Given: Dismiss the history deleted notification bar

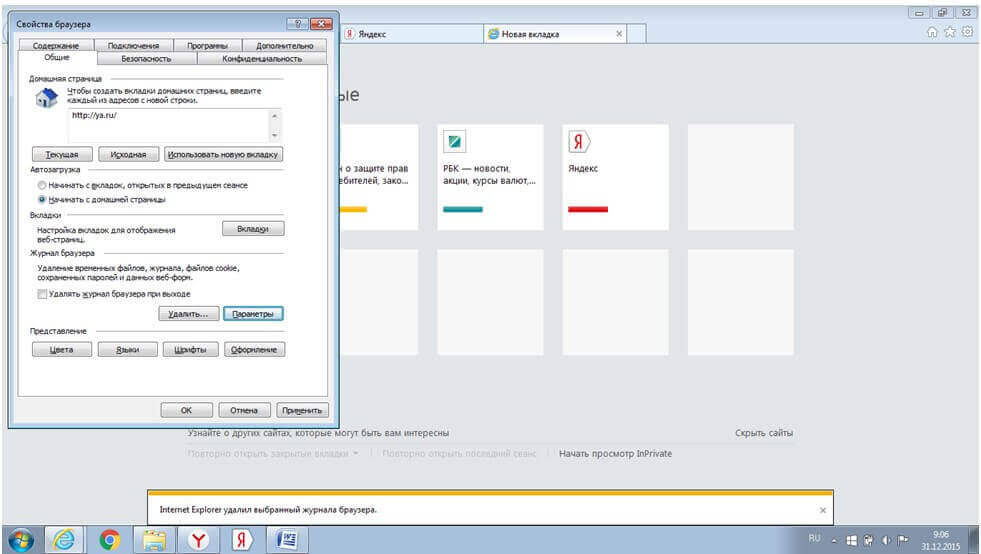Looking at the screenshot, I should [822, 510].
